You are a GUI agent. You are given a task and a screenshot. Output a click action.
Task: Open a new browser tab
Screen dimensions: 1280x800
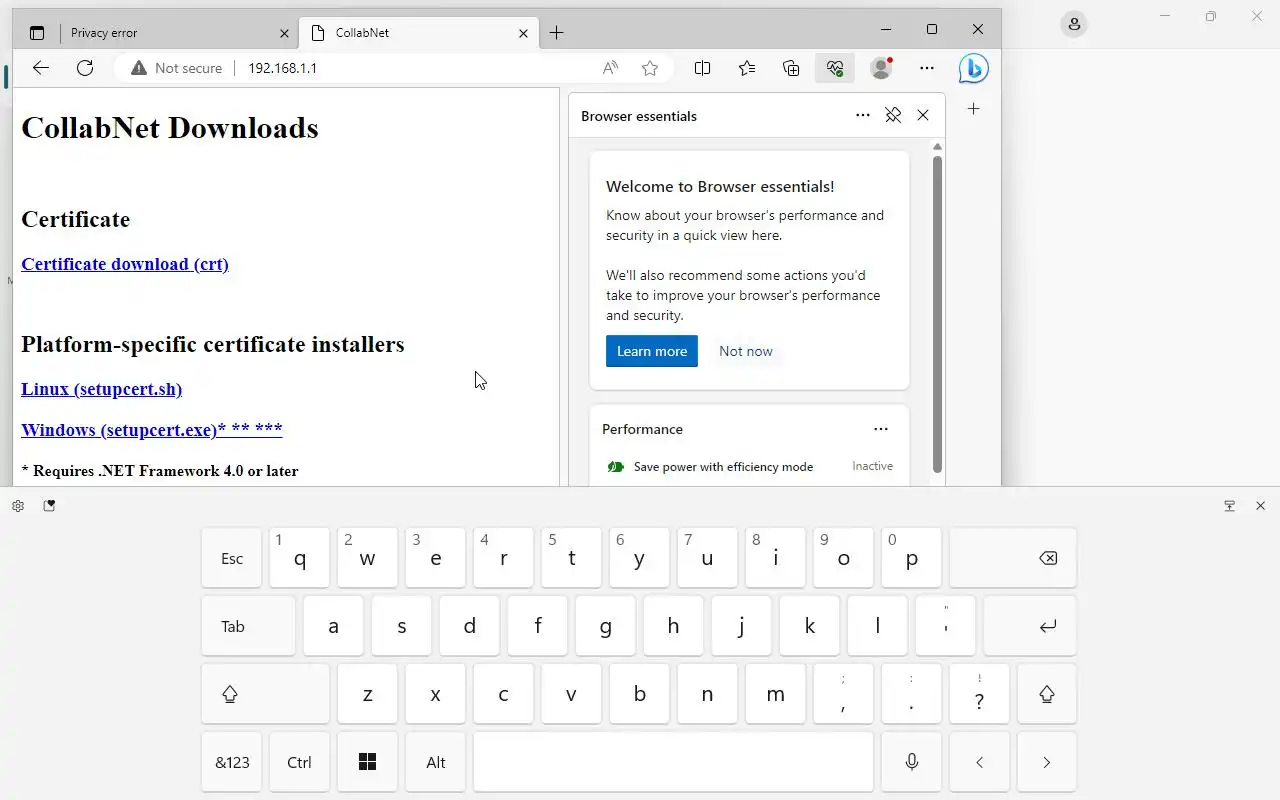tap(557, 33)
